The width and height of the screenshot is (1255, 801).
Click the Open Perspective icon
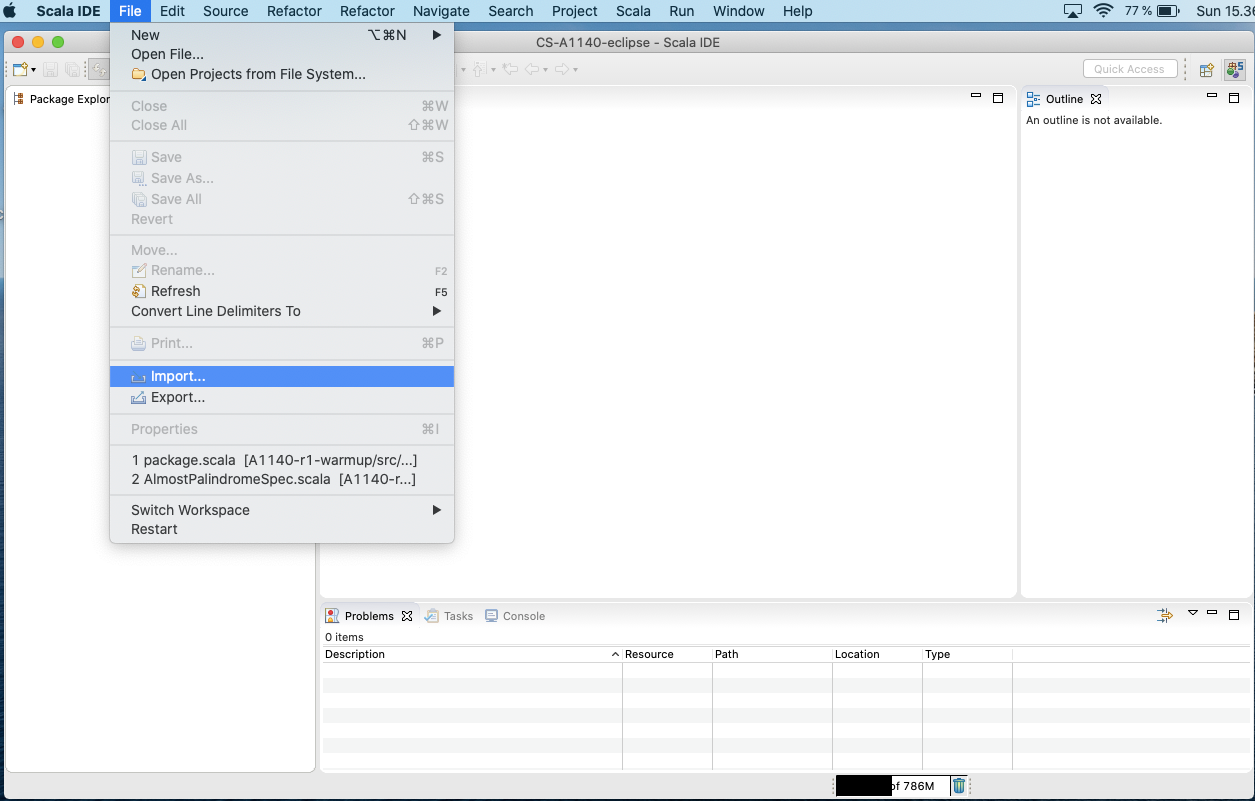[x=1207, y=69]
